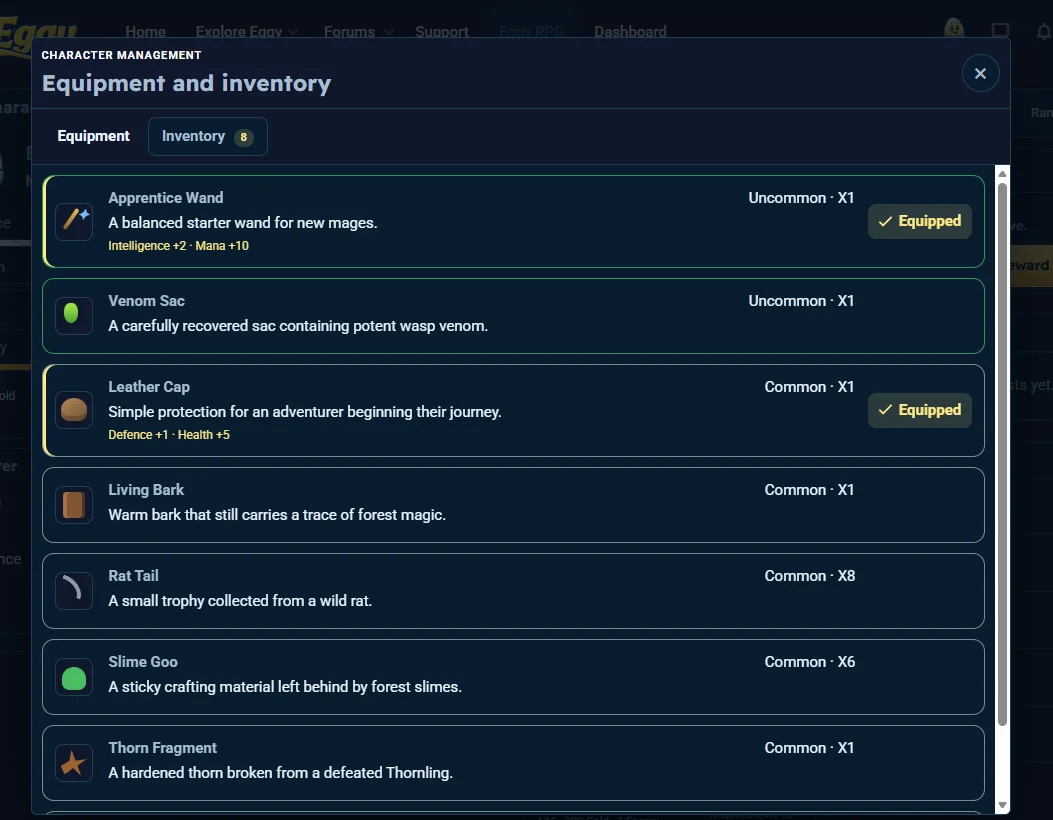Image resolution: width=1053 pixels, height=820 pixels.
Task: Select the Slime Goo item name
Action: click(x=143, y=662)
